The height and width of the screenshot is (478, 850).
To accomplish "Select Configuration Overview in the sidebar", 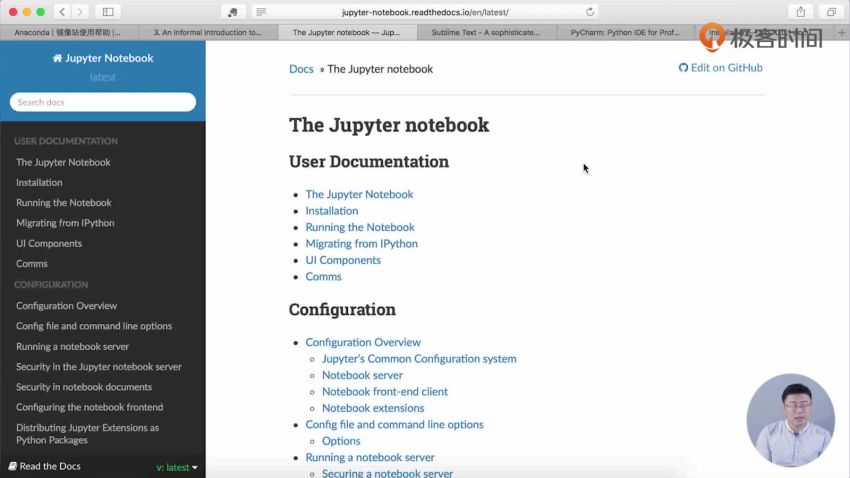I will coord(66,306).
